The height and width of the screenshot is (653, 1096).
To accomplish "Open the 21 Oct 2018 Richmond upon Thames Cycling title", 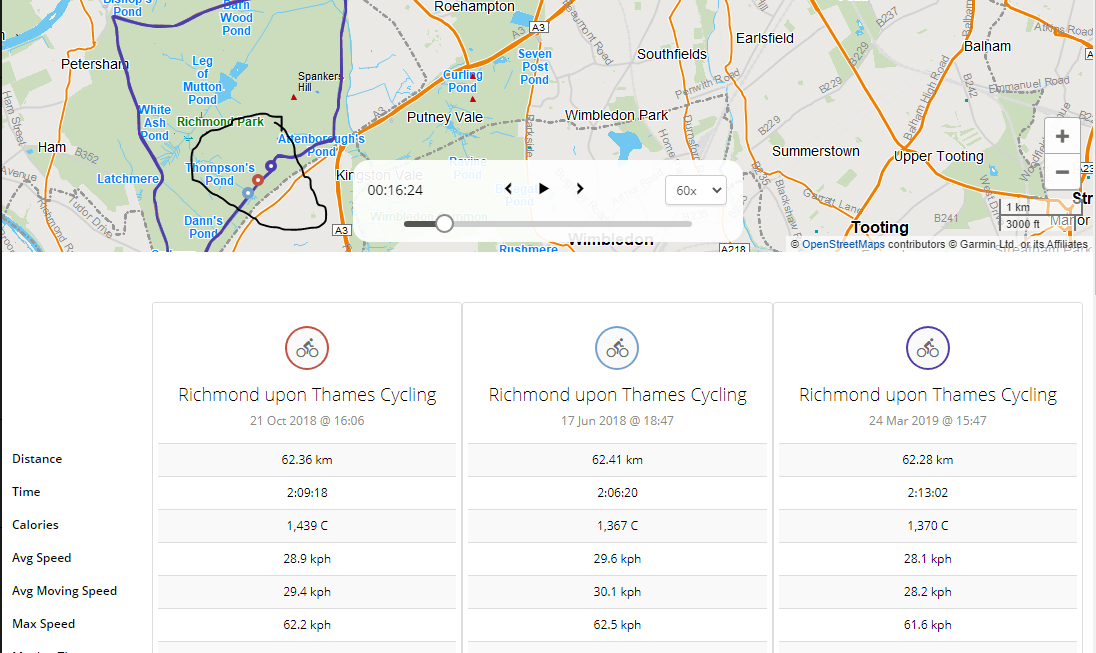I will [x=307, y=395].
